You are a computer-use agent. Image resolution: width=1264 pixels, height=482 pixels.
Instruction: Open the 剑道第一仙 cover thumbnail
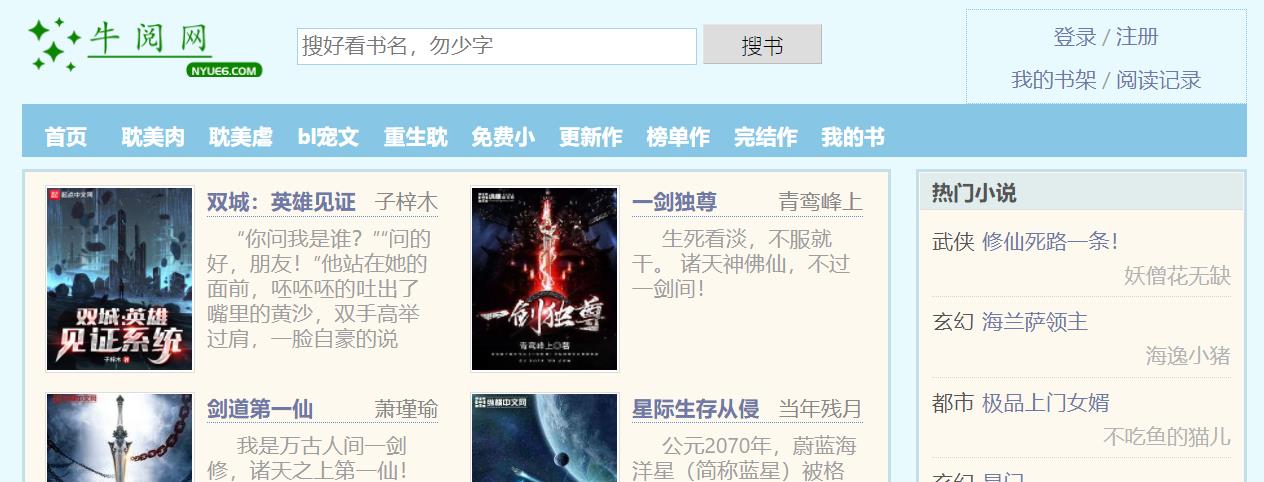[120, 437]
